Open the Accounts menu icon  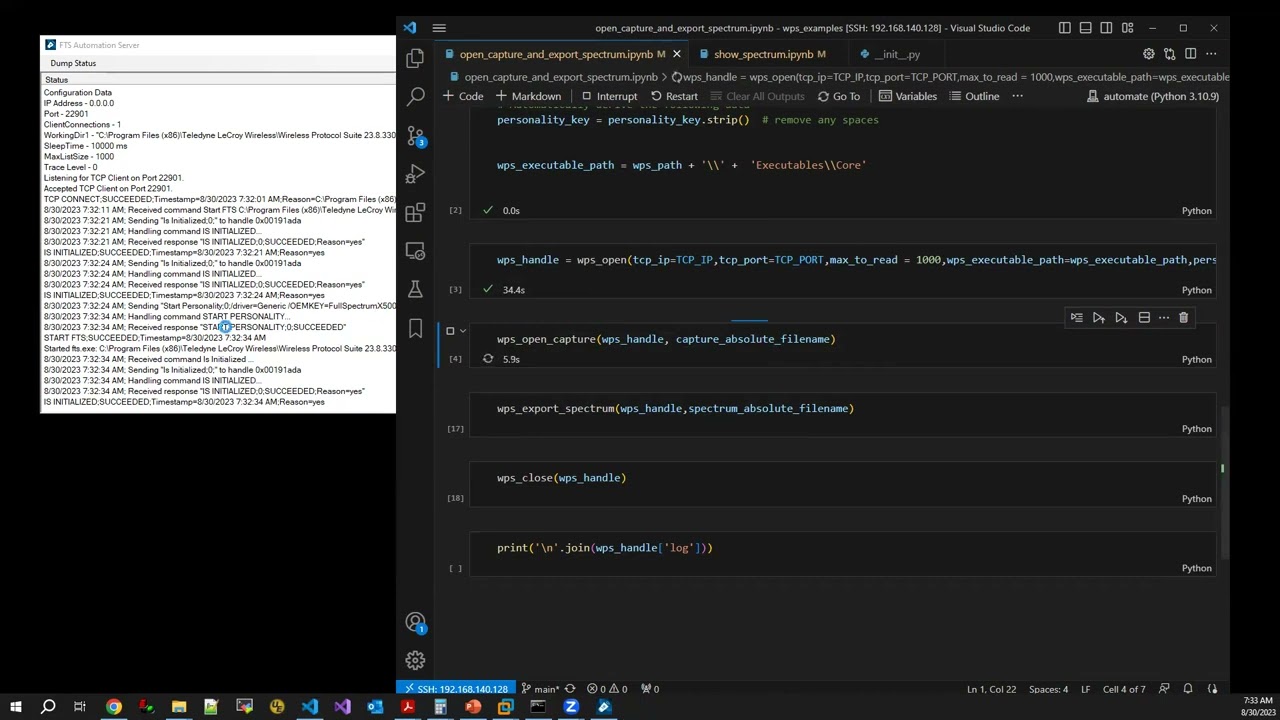pos(415,623)
